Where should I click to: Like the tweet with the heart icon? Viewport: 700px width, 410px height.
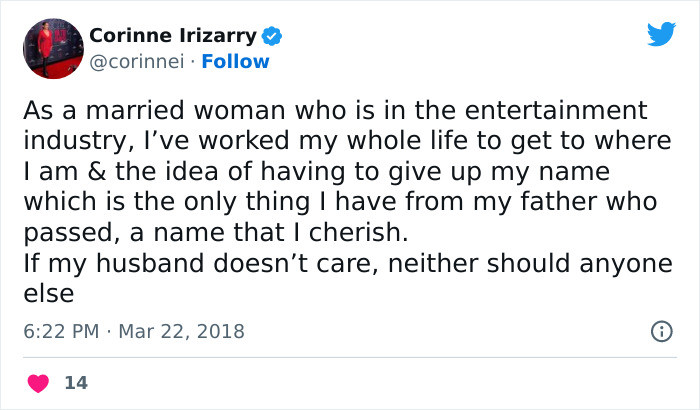point(37,383)
